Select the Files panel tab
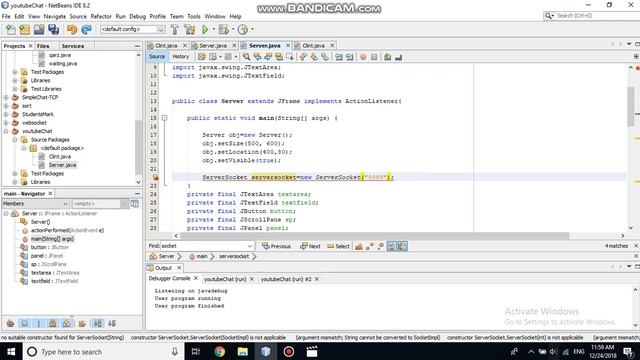Screen dimensions: 640x360 (43, 46)
